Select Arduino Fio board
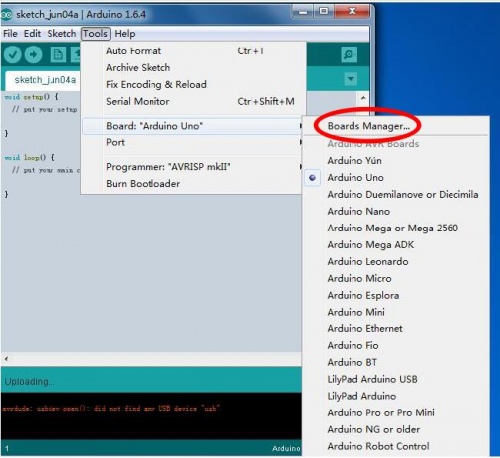Image resolution: width=500 pixels, height=458 pixels. (x=397, y=345)
